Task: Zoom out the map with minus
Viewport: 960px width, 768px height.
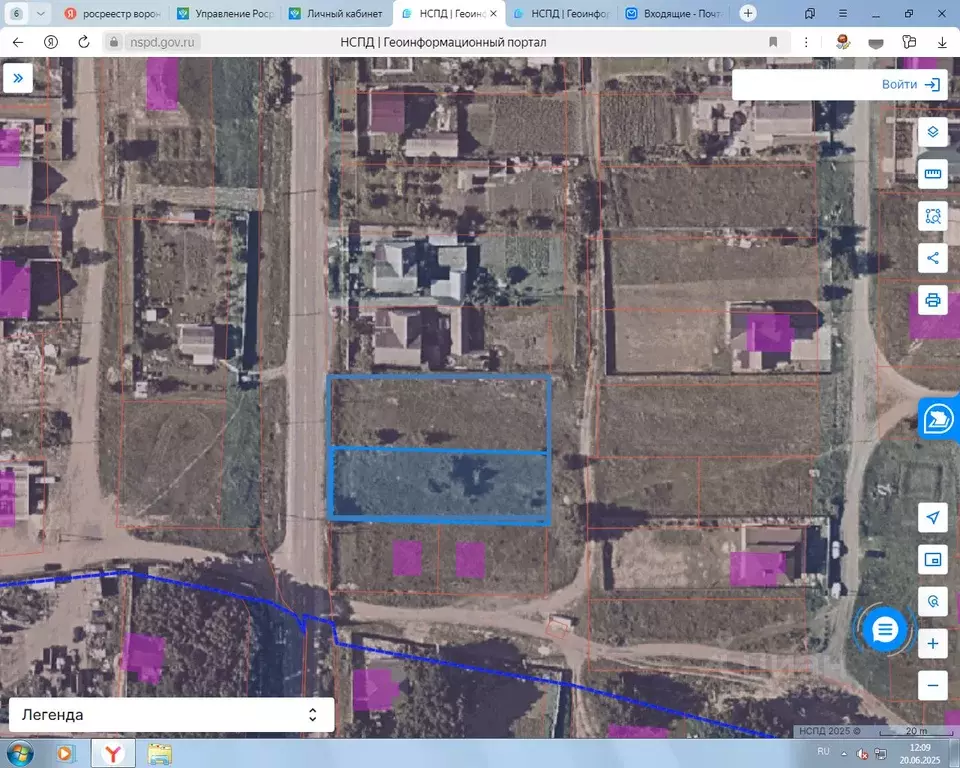Action: [x=932, y=685]
